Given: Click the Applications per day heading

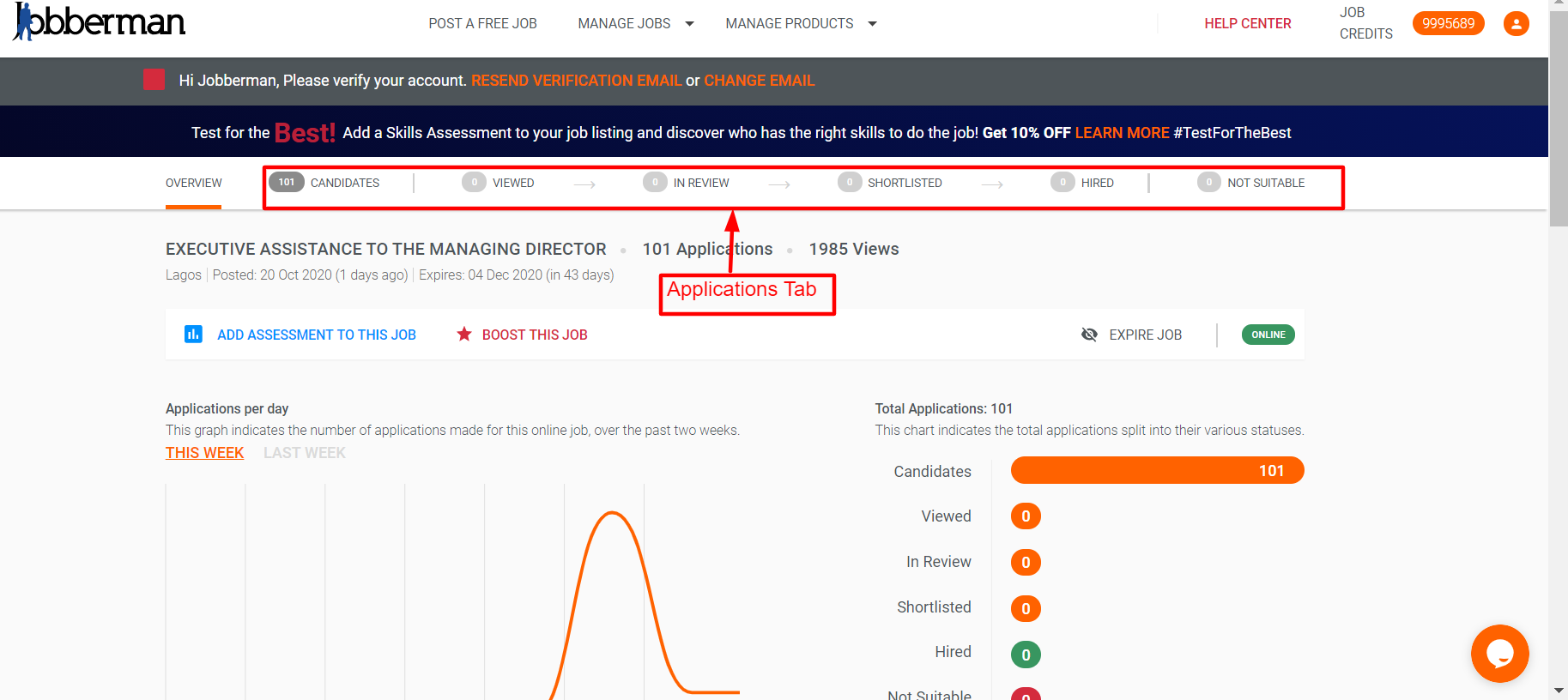Looking at the screenshot, I should [227, 408].
